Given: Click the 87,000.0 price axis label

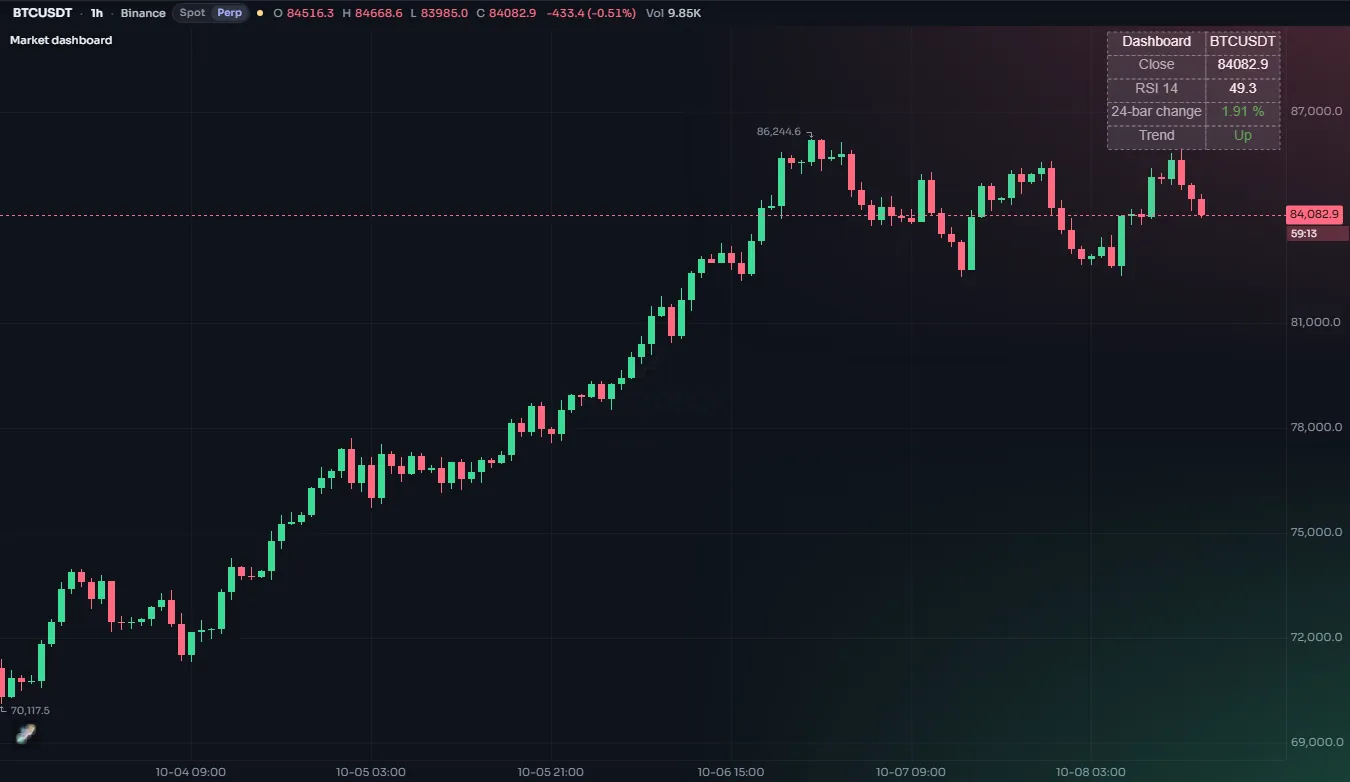Looking at the screenshot, I should 1316,111.
